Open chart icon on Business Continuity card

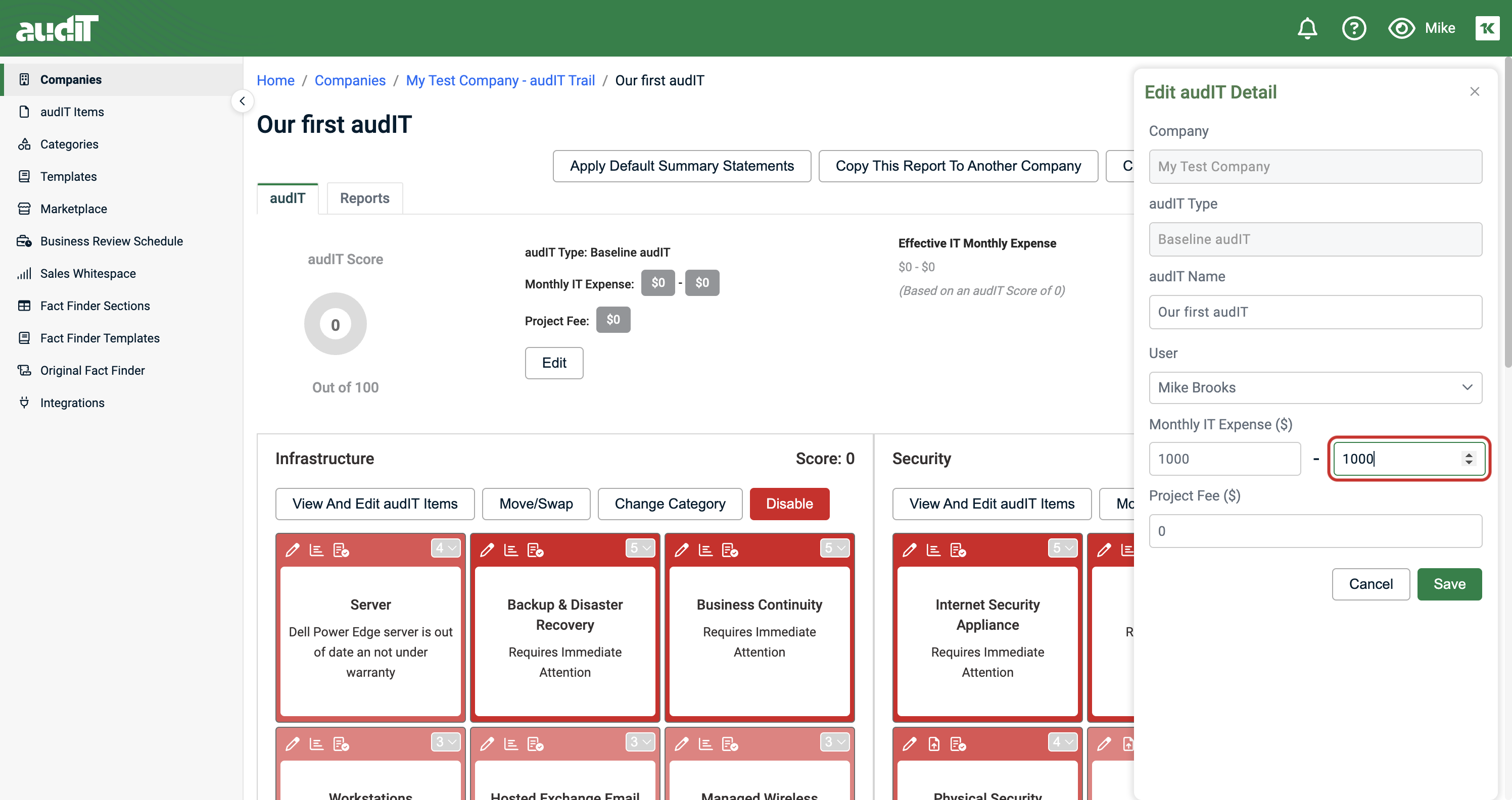click(705, 549)
